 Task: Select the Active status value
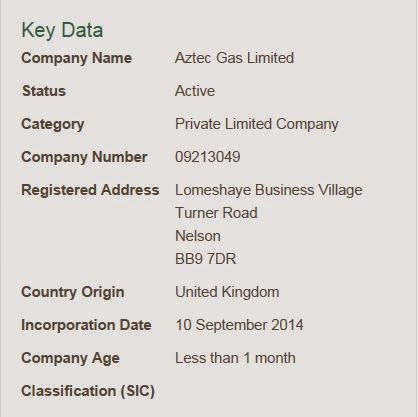click(195, 91)
